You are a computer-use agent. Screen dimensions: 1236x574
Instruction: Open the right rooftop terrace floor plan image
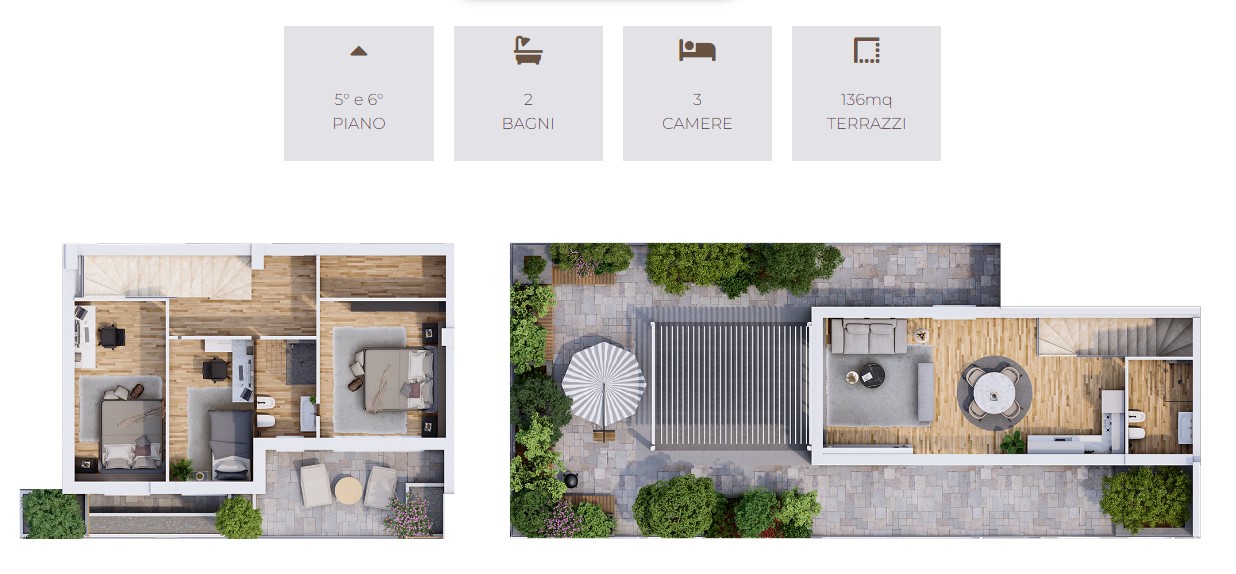pos(855,391)
